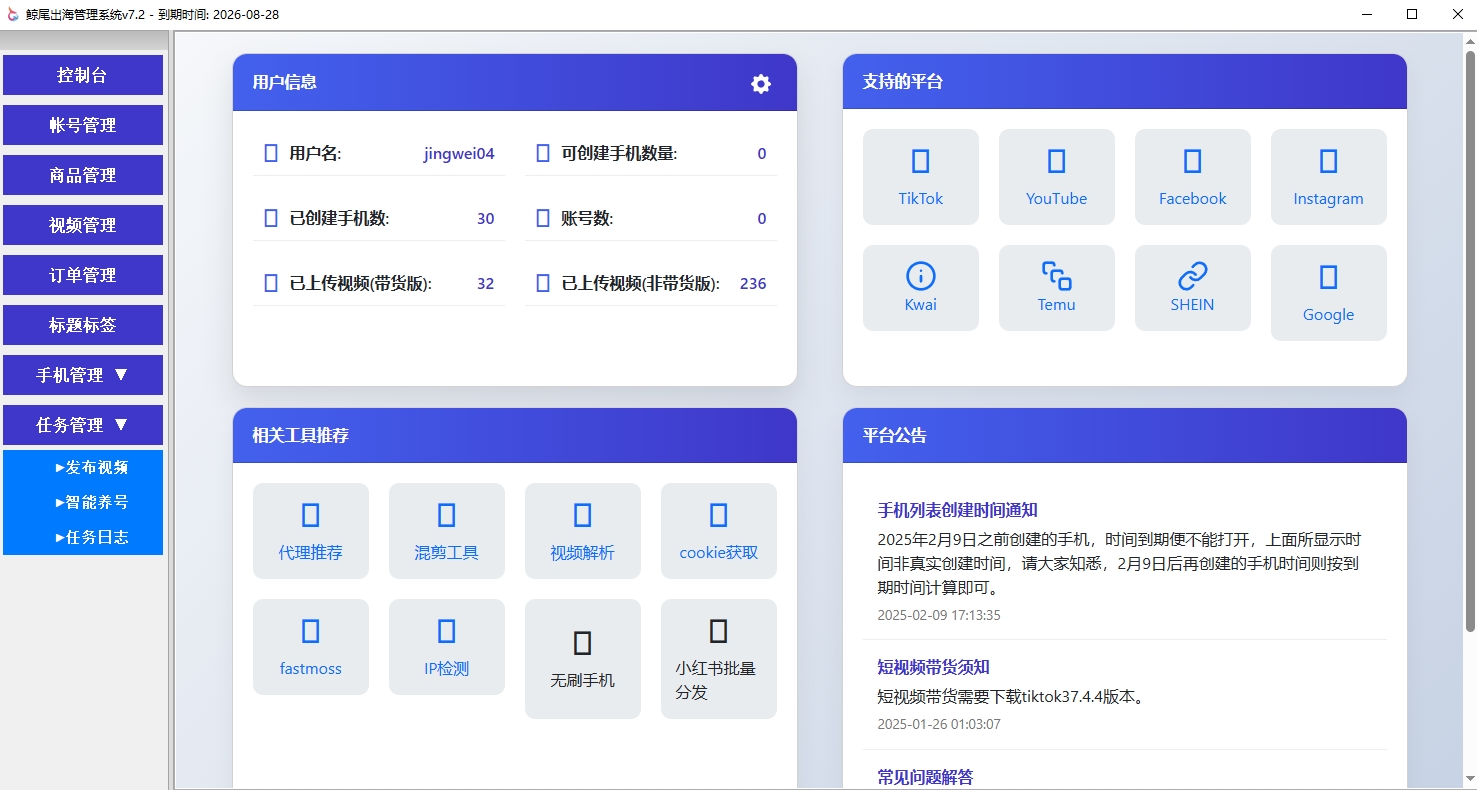Screen dimensions: 1477x790
Task: Collapse the 手机管理 sidebar section
Action: click(83, 375)
